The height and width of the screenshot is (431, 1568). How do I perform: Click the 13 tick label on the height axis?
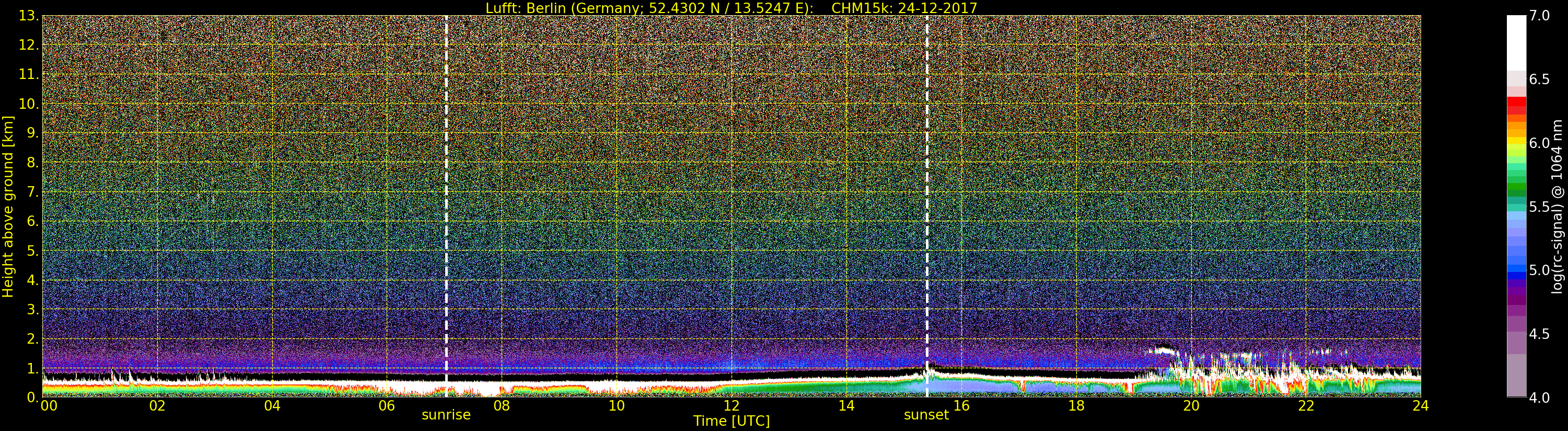tap(28, 16)
